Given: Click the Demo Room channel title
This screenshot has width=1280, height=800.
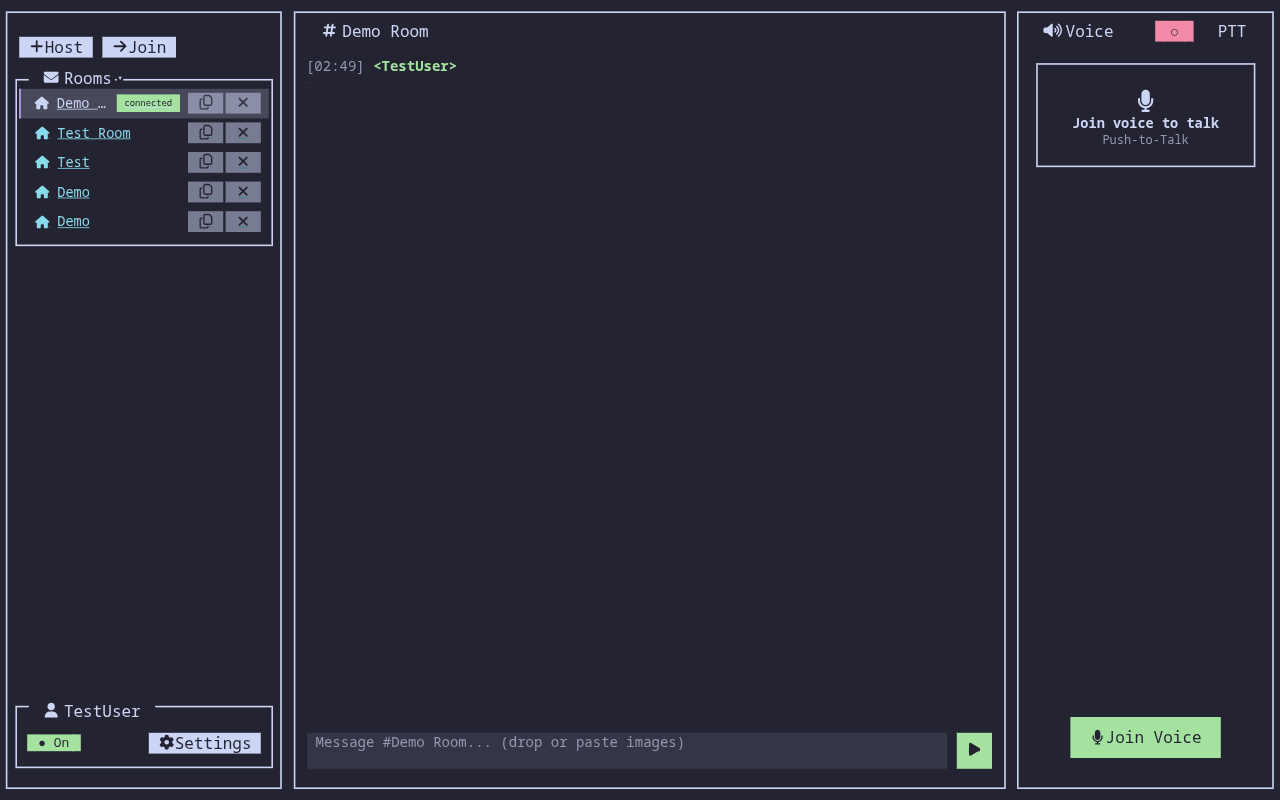Looking at the screenshot, I should tap(385, 31).
